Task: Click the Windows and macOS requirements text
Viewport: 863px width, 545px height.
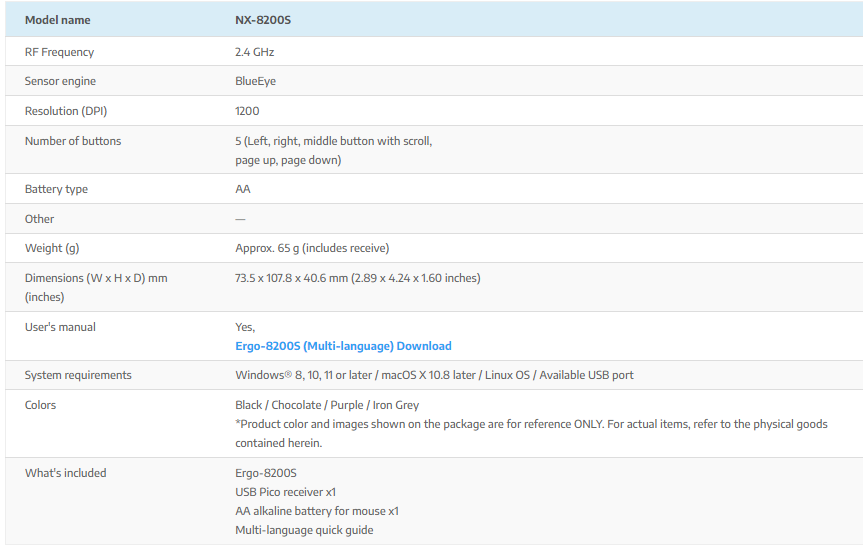Action: pyautogui.click(x=434, y=375)
